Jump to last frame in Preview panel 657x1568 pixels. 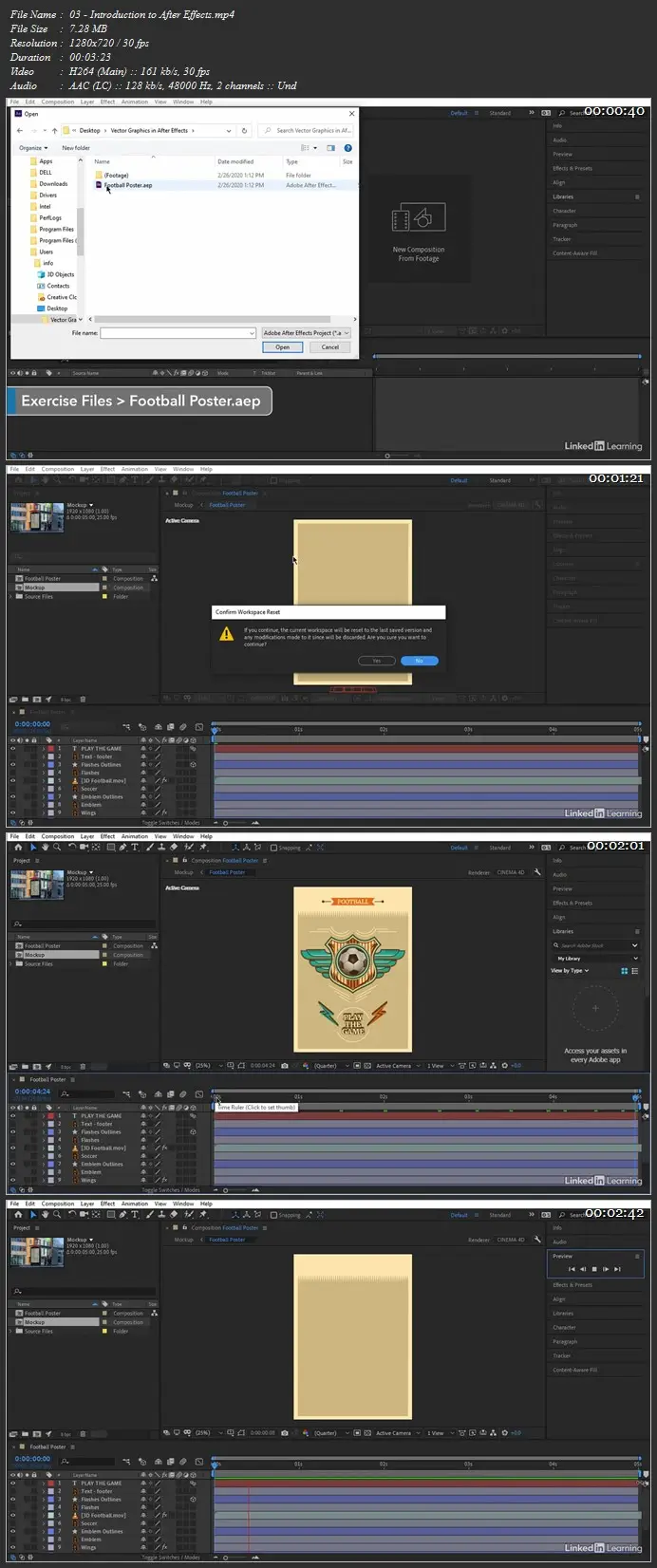[618, 1269]
